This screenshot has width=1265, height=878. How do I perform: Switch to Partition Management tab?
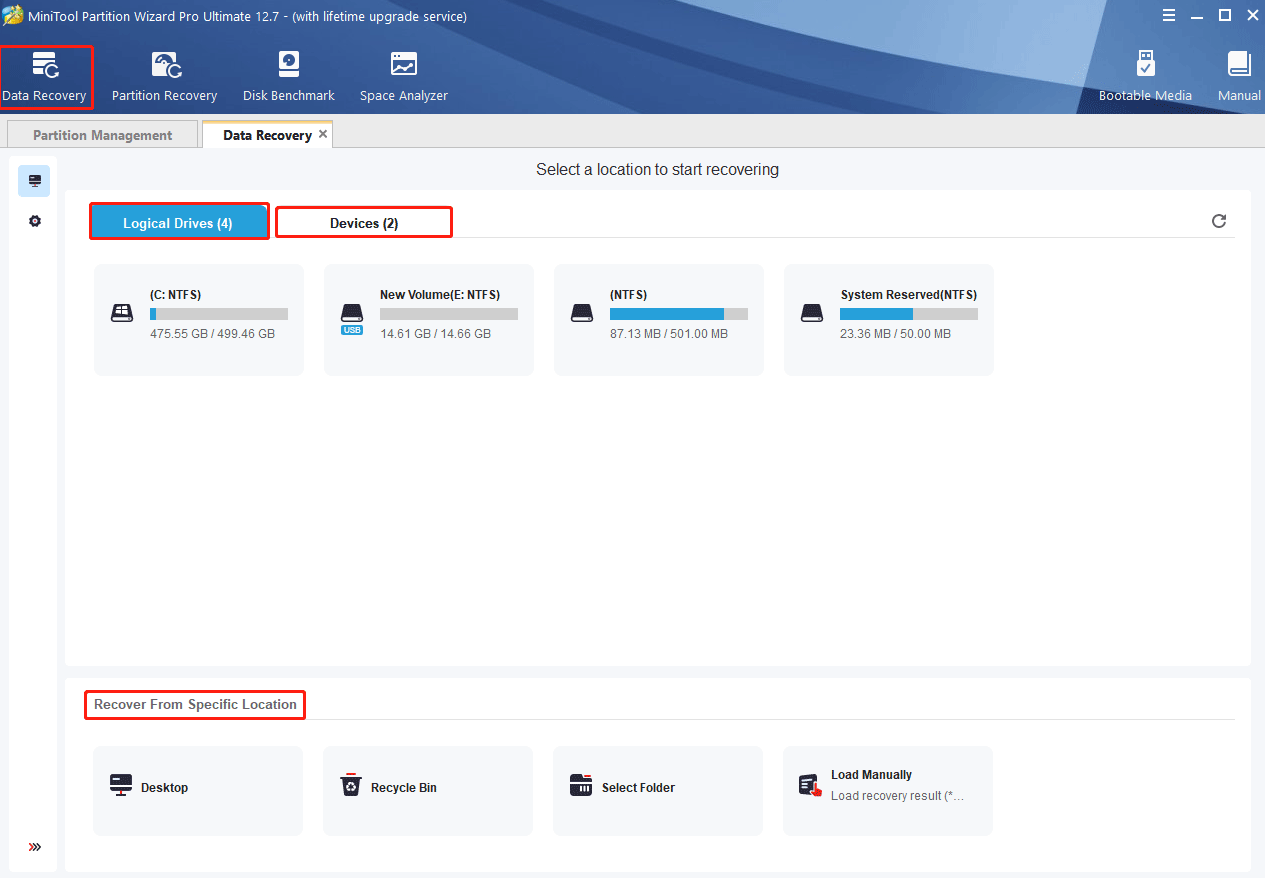102,135
